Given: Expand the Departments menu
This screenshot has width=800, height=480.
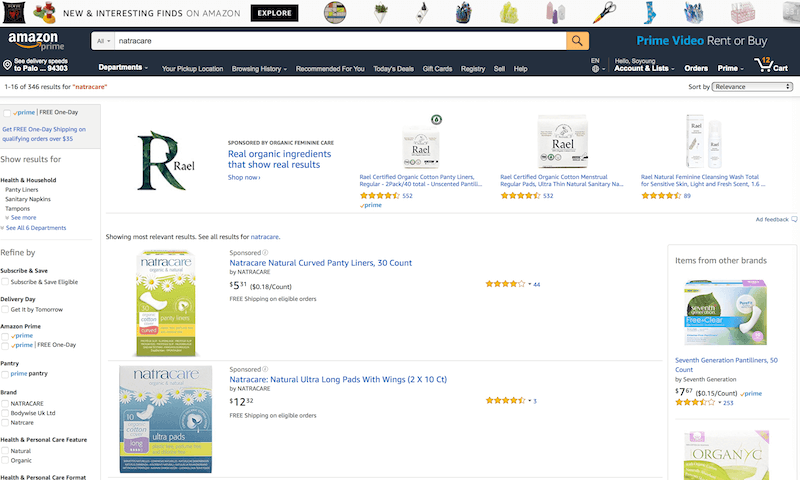Looking at the screenshot, I should pyautogui.click(x=123, y=67).
